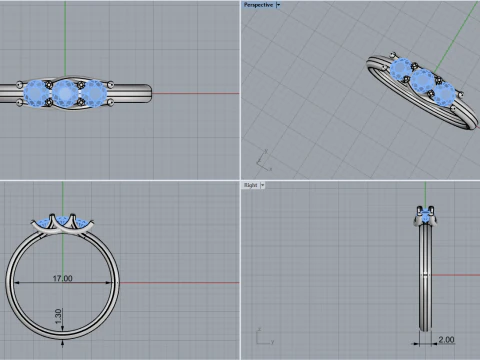Select the left blue gemstone in the top view
Image resolution: width=480 pixels, height=360 pixels.
click(36, 94)
